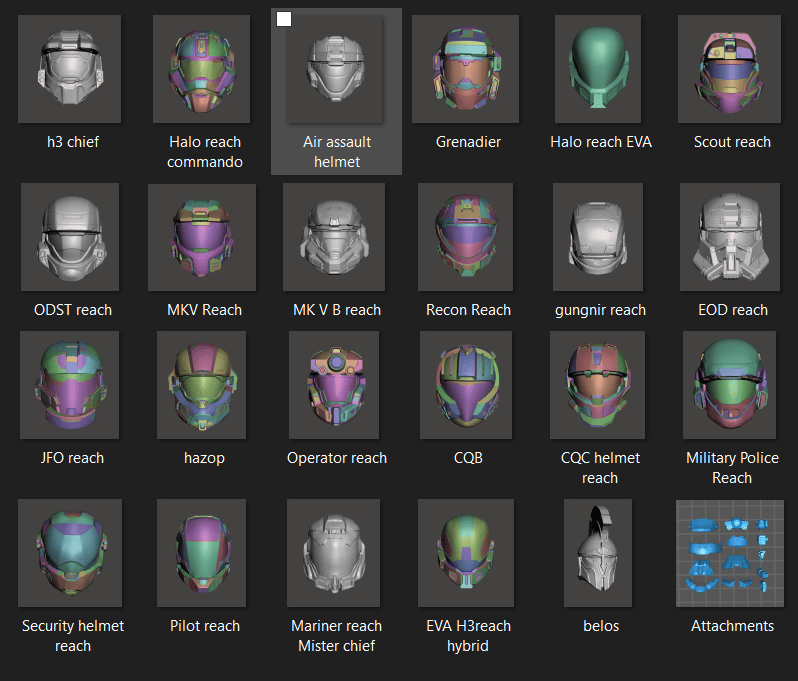
Task: Select the Pilot reach helmet thumbnail
Action: coord(202,553)
